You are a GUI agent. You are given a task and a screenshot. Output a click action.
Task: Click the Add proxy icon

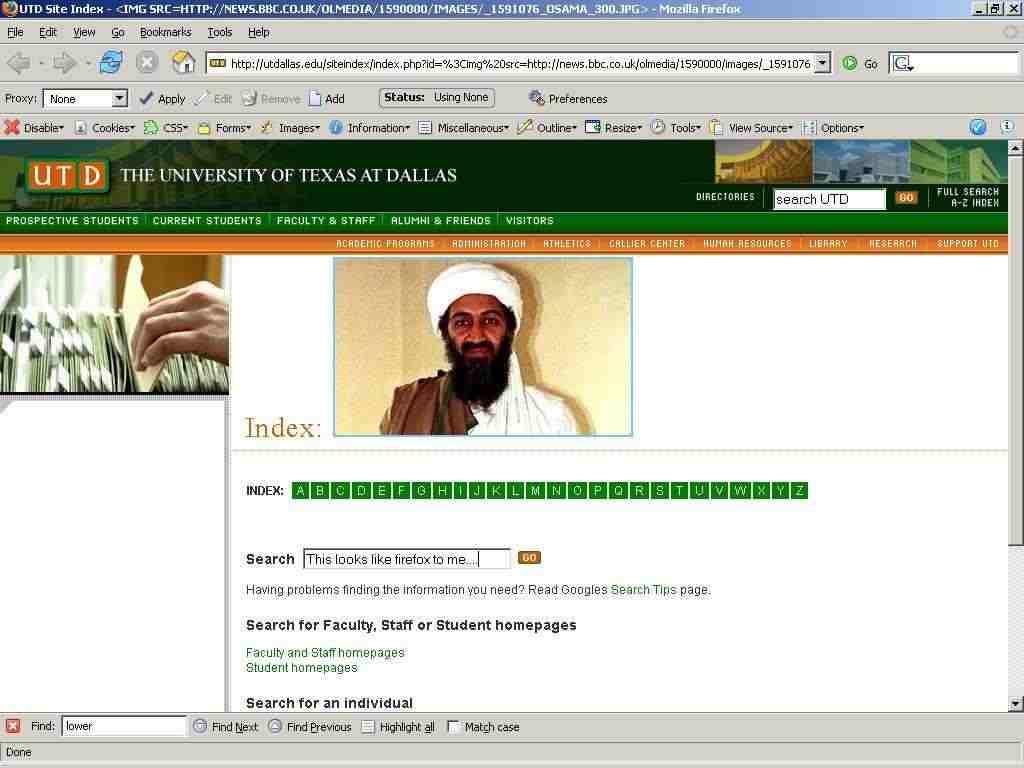click(315, 98)
